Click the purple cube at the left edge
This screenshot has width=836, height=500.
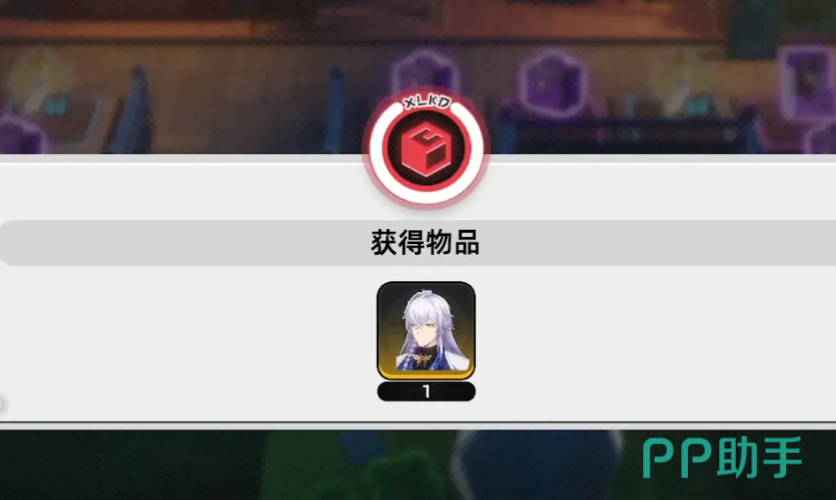click(21, 134)
